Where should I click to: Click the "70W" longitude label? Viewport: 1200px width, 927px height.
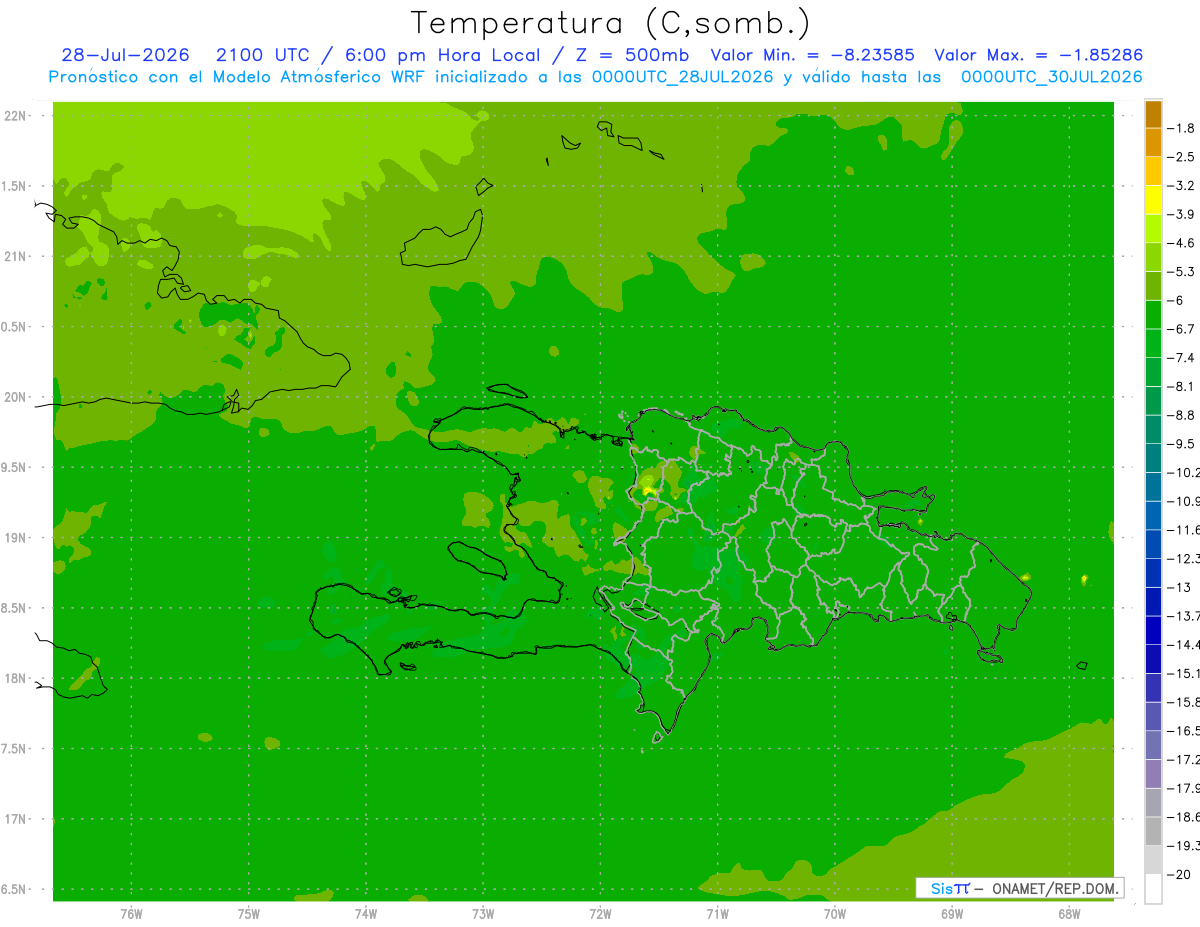point(834,913)
